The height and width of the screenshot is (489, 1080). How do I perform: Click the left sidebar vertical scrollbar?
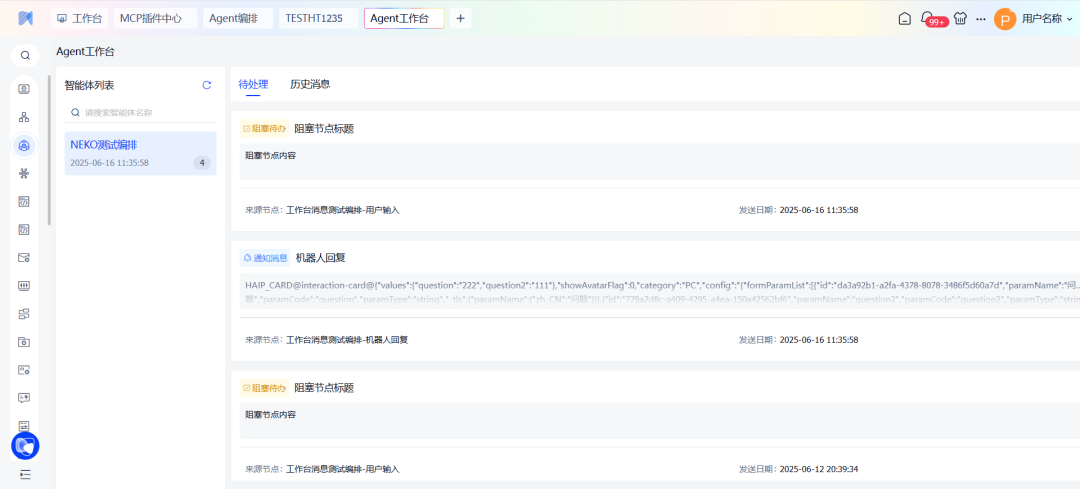[x=49, y=150]
